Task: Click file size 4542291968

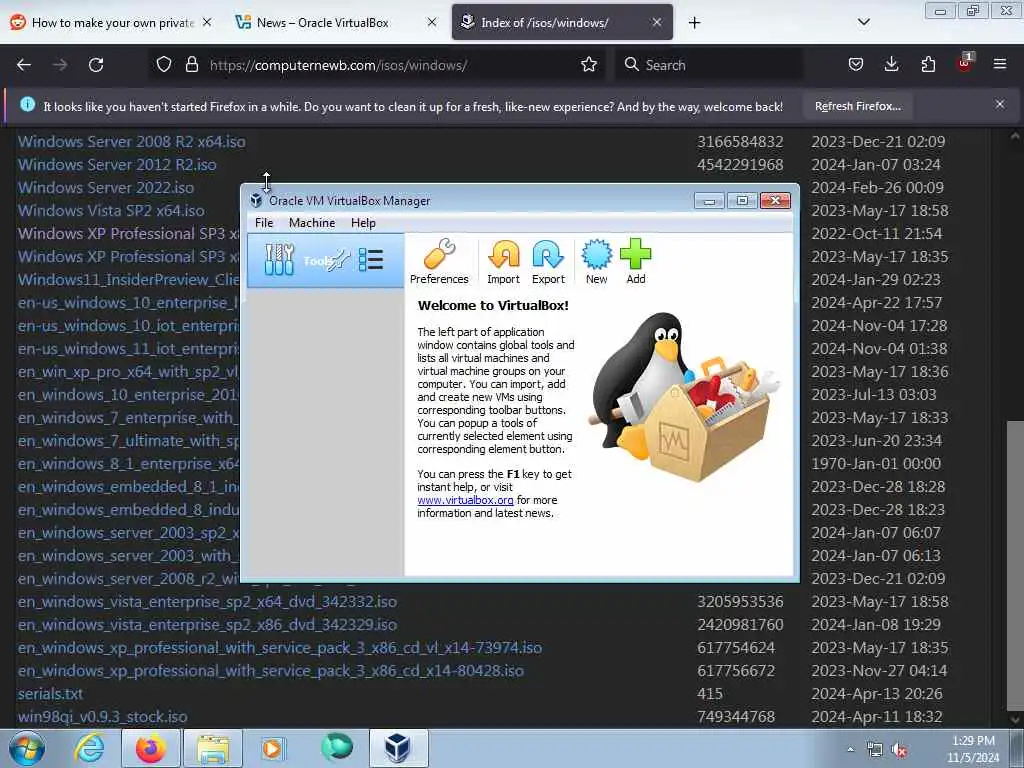Action: [x=740, y=165]
